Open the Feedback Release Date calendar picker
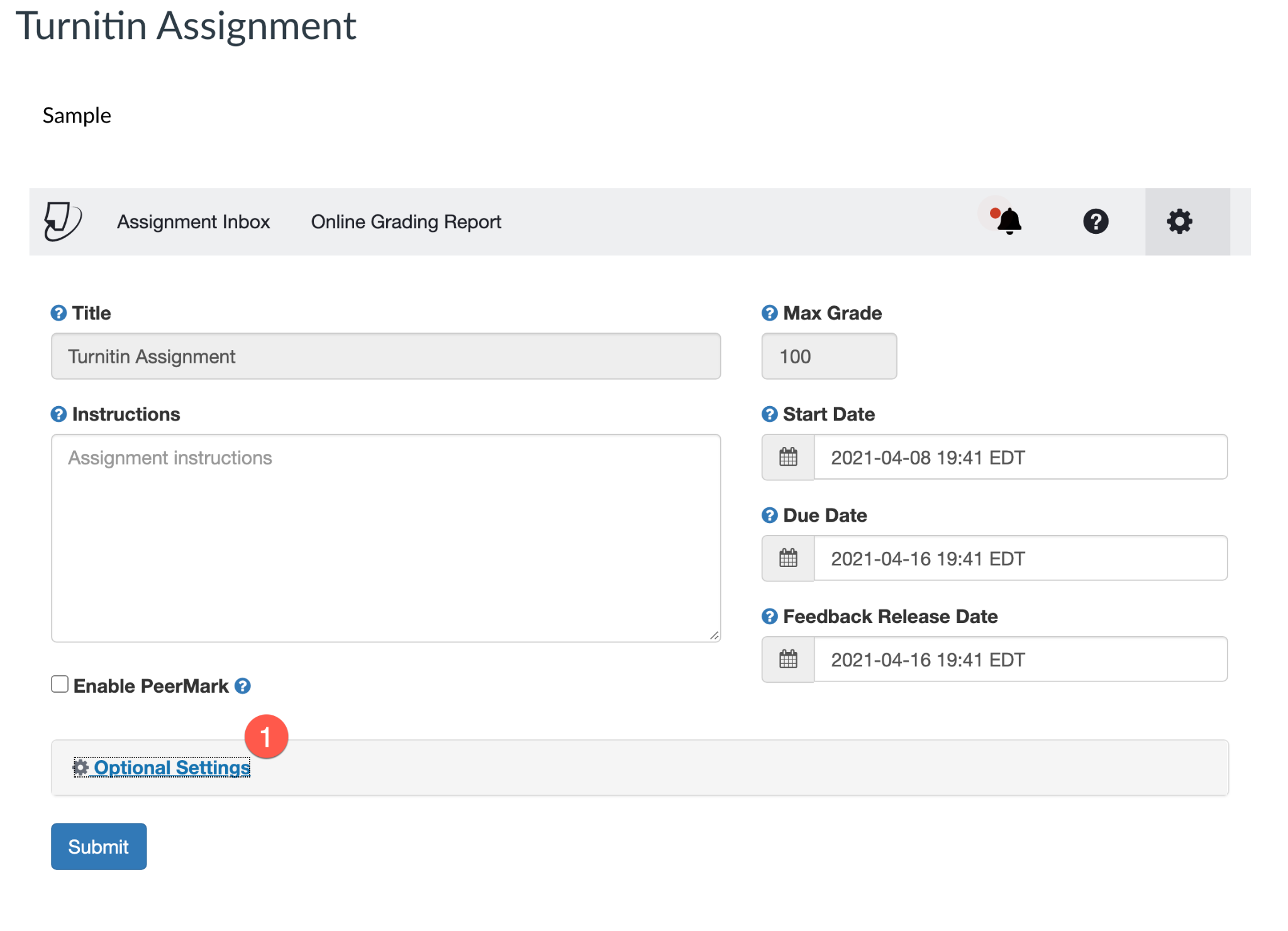Viewport: 1288px width, 931px height. click(788, 659)
